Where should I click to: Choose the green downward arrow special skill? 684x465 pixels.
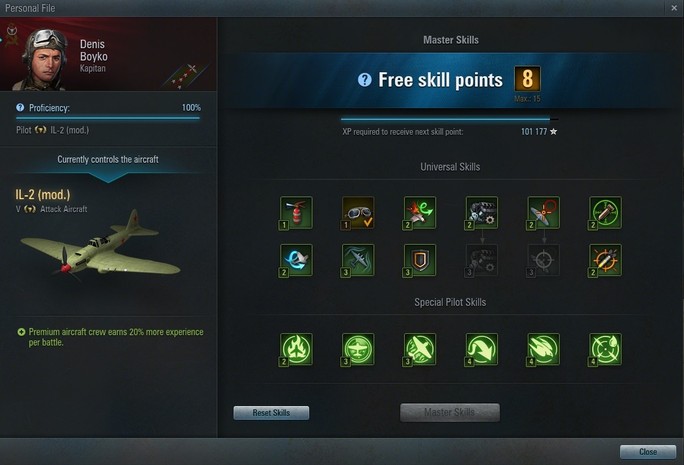[x=482, y=349]
